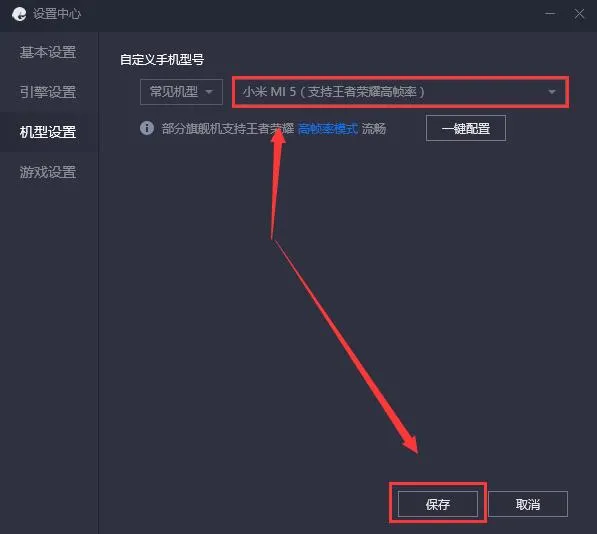Save settings with the 保存 button
This screenshot has width=597, height=534.
(x=438, y=504)
